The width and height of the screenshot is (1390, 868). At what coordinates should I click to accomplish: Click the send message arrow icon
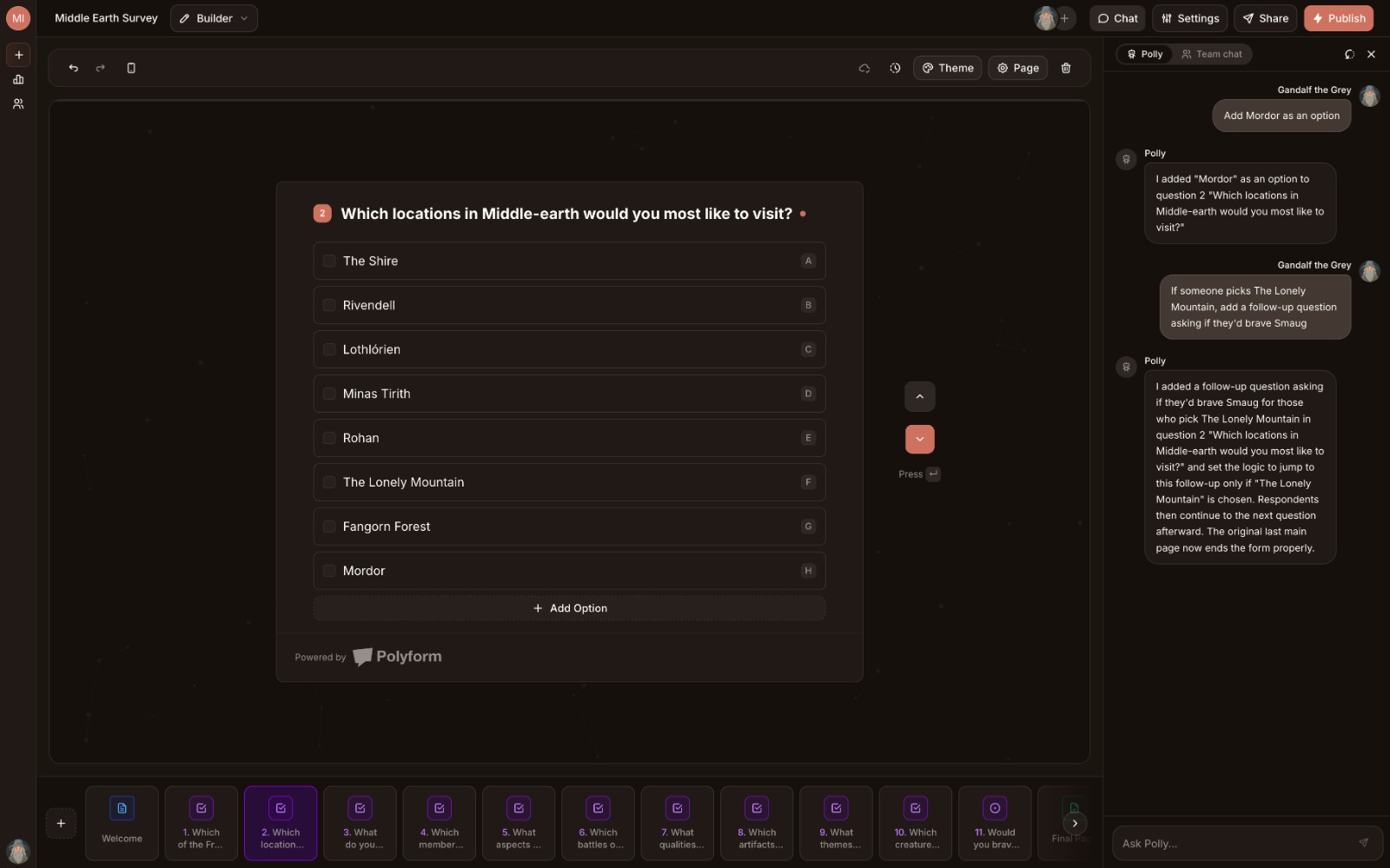click(x=1363, y=843)
